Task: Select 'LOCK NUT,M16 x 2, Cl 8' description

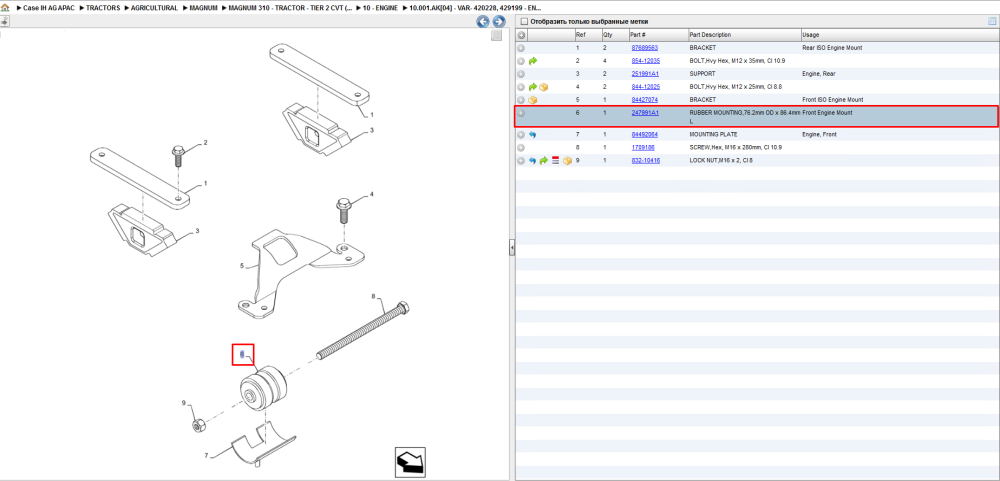Action: pyautogui.click(x=721, y=161)
